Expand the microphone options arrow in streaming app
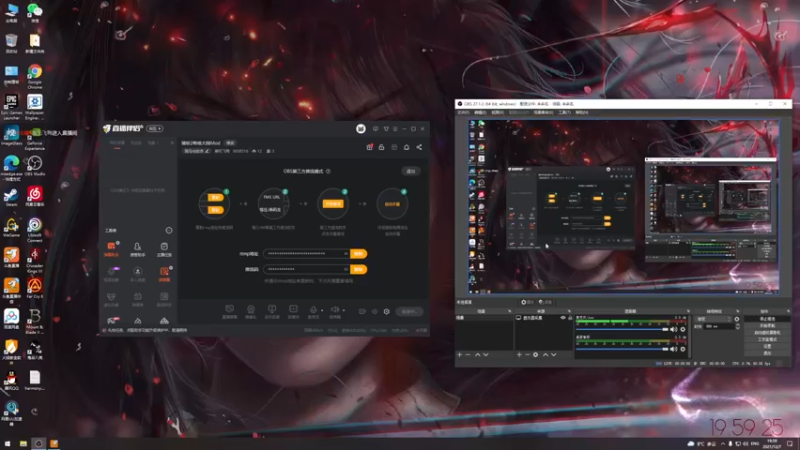This screenshot has width=800, height=450. coord(322,310)
